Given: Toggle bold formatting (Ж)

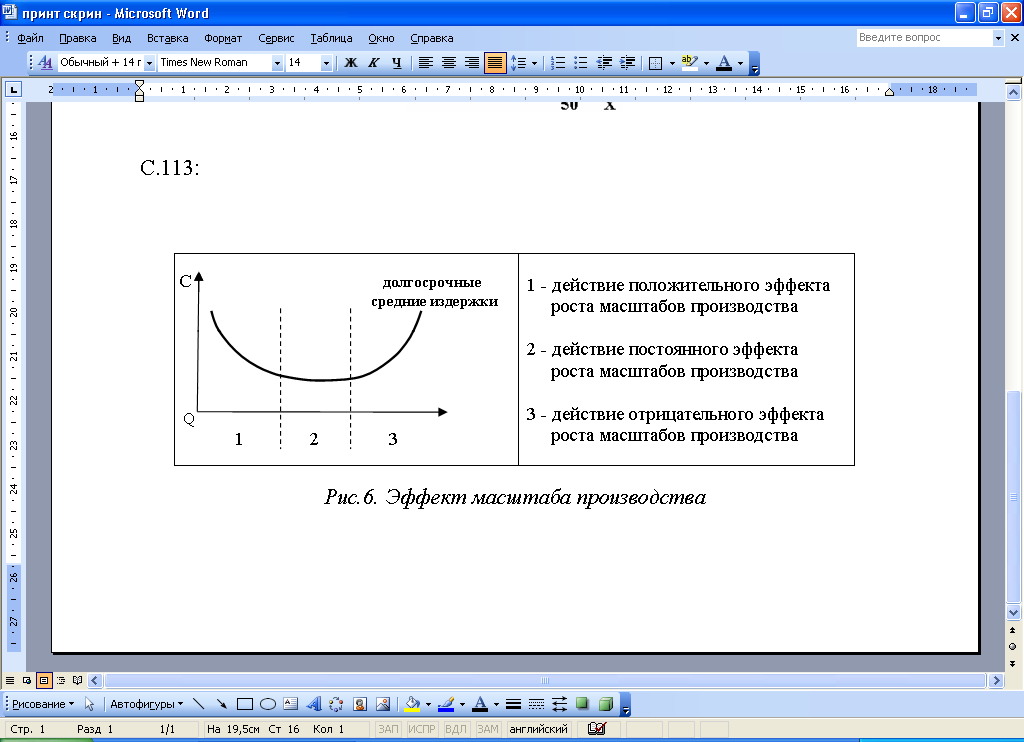Looking at the screenshot, I should [351, 63].
